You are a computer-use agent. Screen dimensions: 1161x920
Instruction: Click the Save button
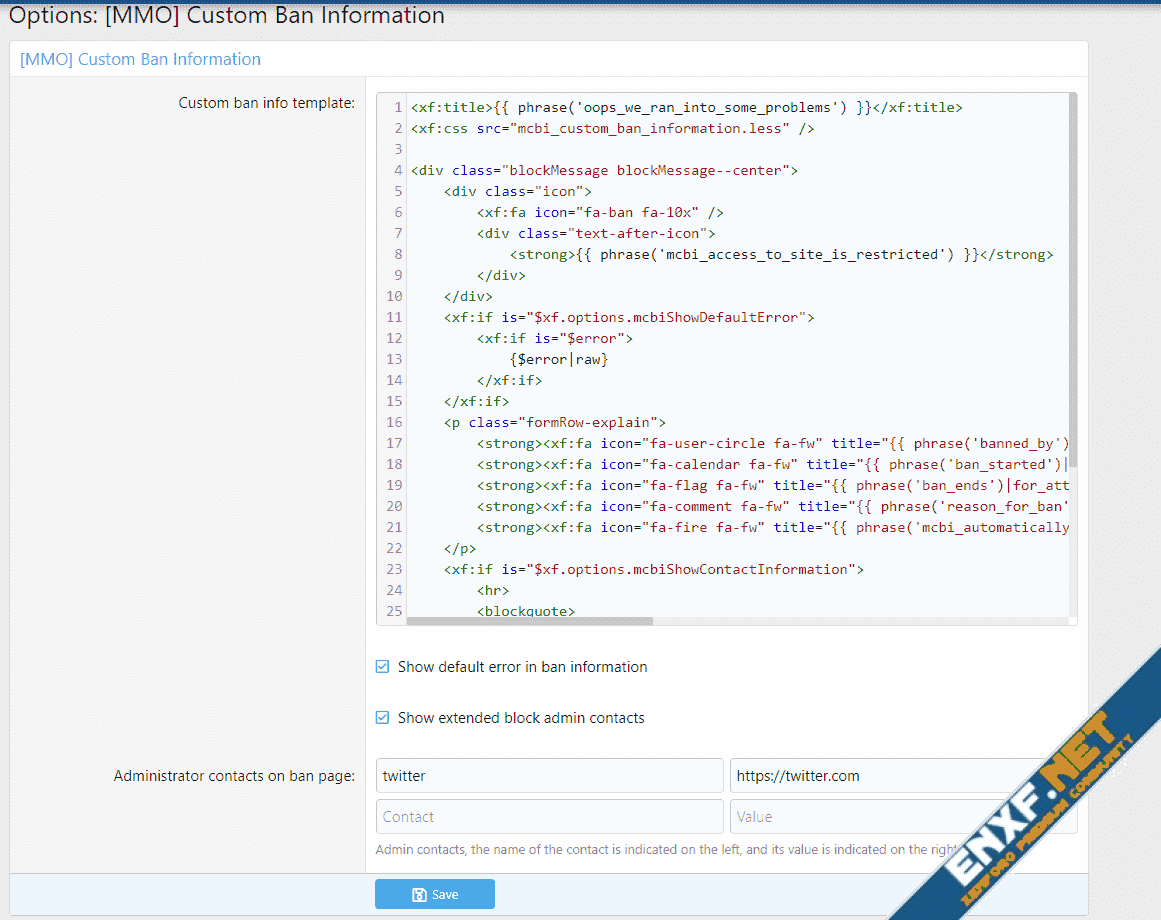tap(434, 894)
